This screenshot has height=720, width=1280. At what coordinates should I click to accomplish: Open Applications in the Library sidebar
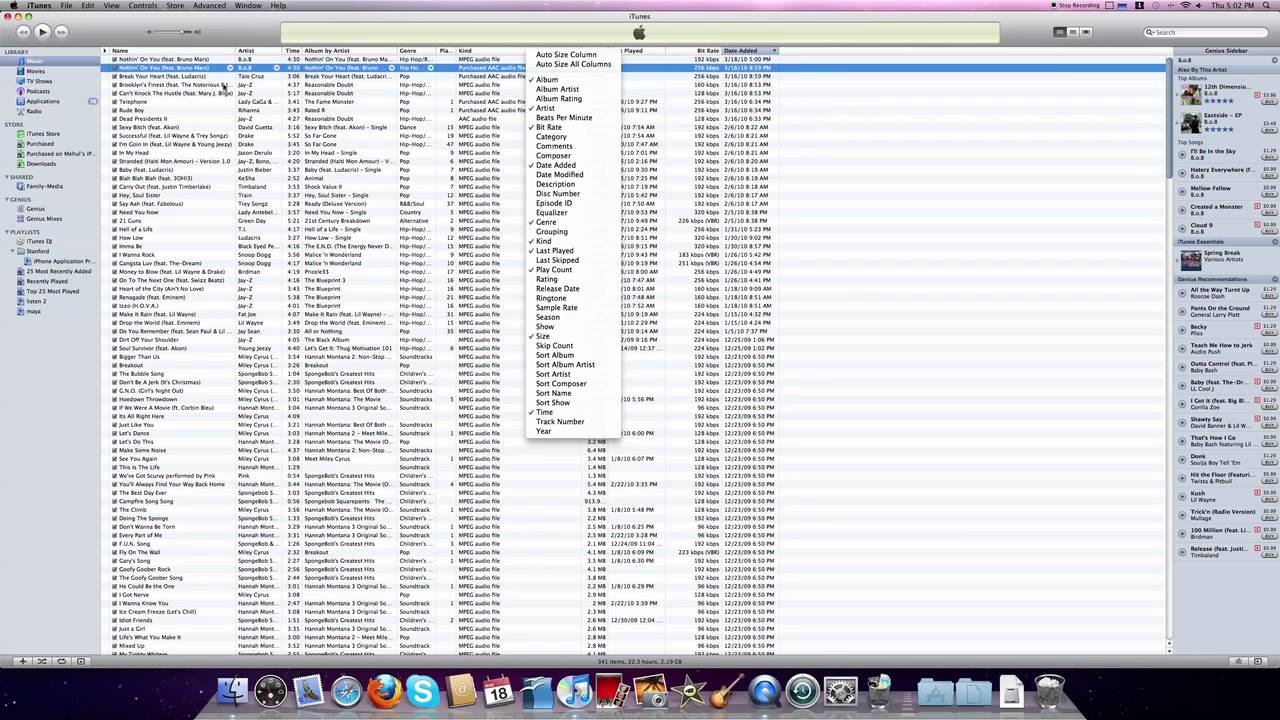(x=43, y=101)
